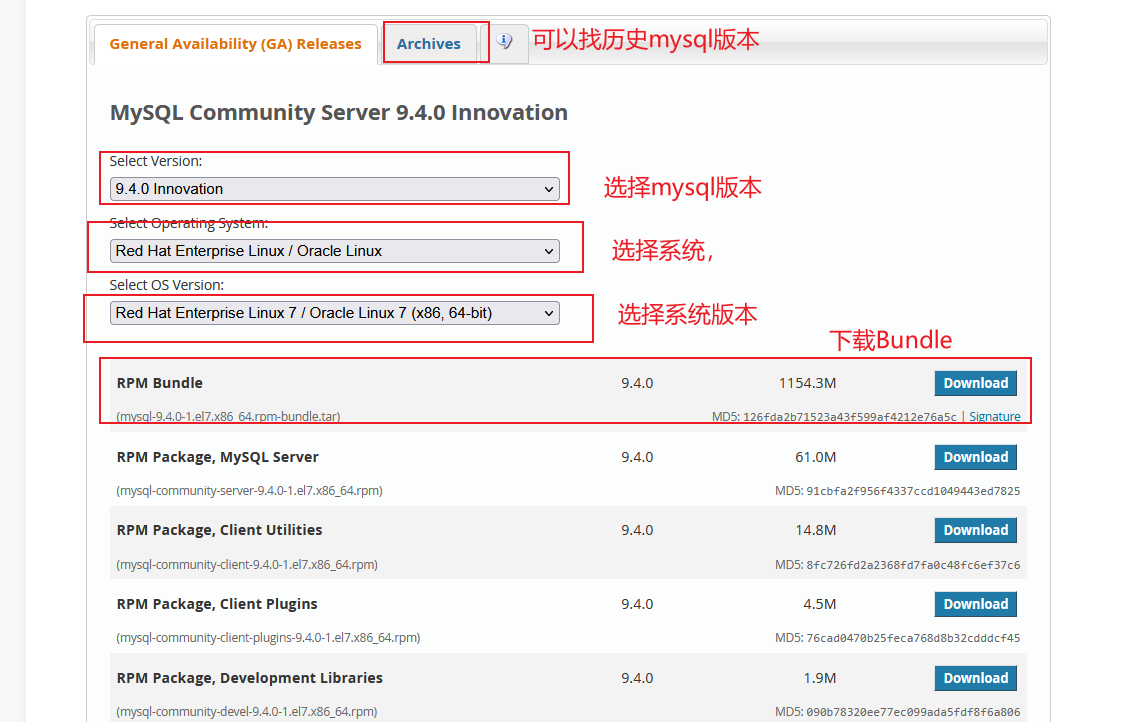Select General Availability (GA) Releases tab
Viewport: 1124px width, 722px height.
point(235,44)
